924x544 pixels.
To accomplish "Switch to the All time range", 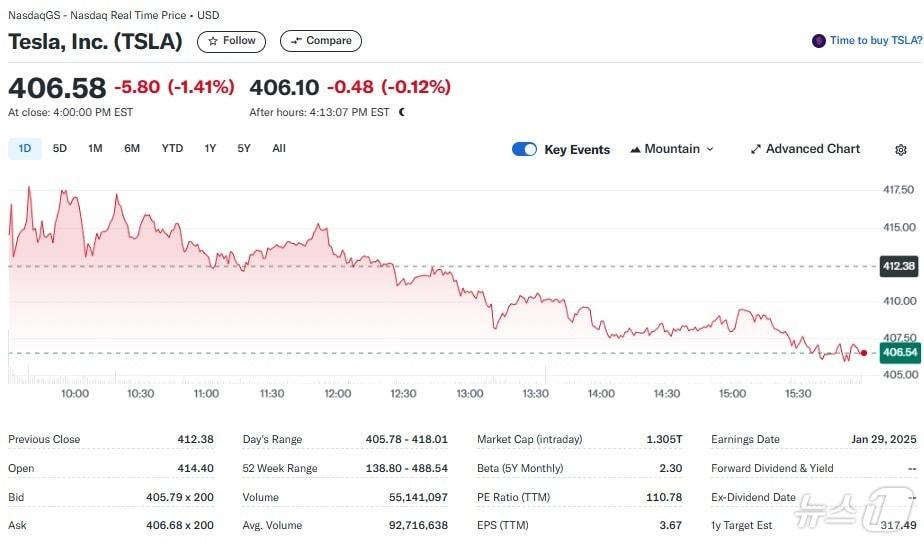I will click(x=279, y=149).
